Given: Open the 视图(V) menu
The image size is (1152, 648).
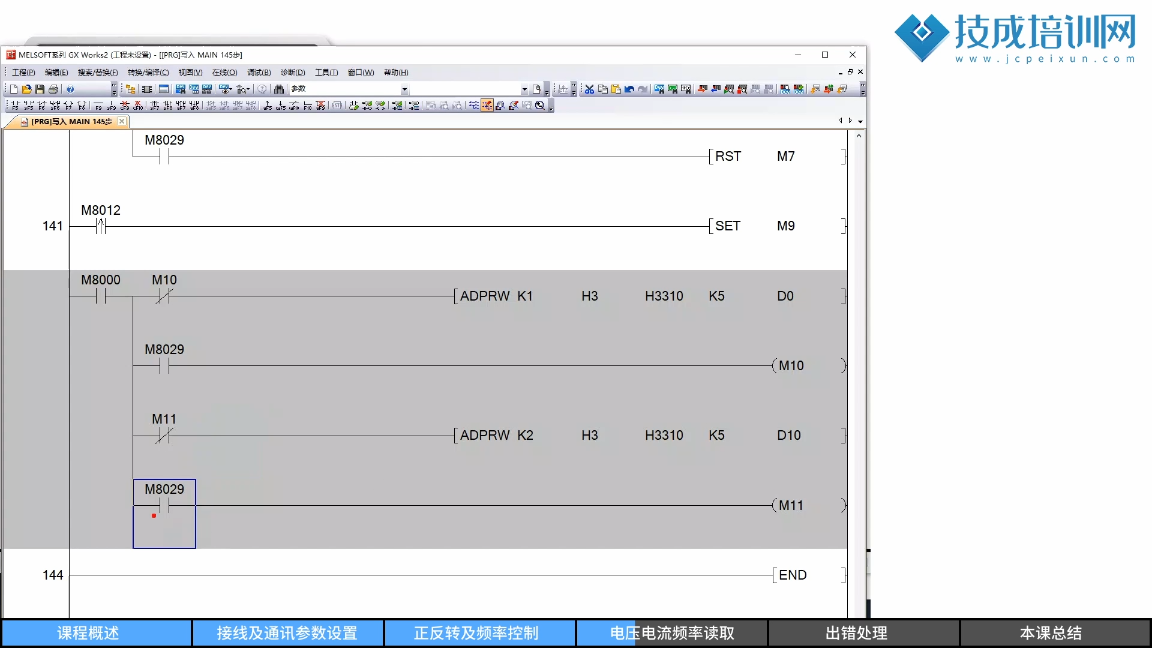Looking at the screenshot, I should coord(190,73).
